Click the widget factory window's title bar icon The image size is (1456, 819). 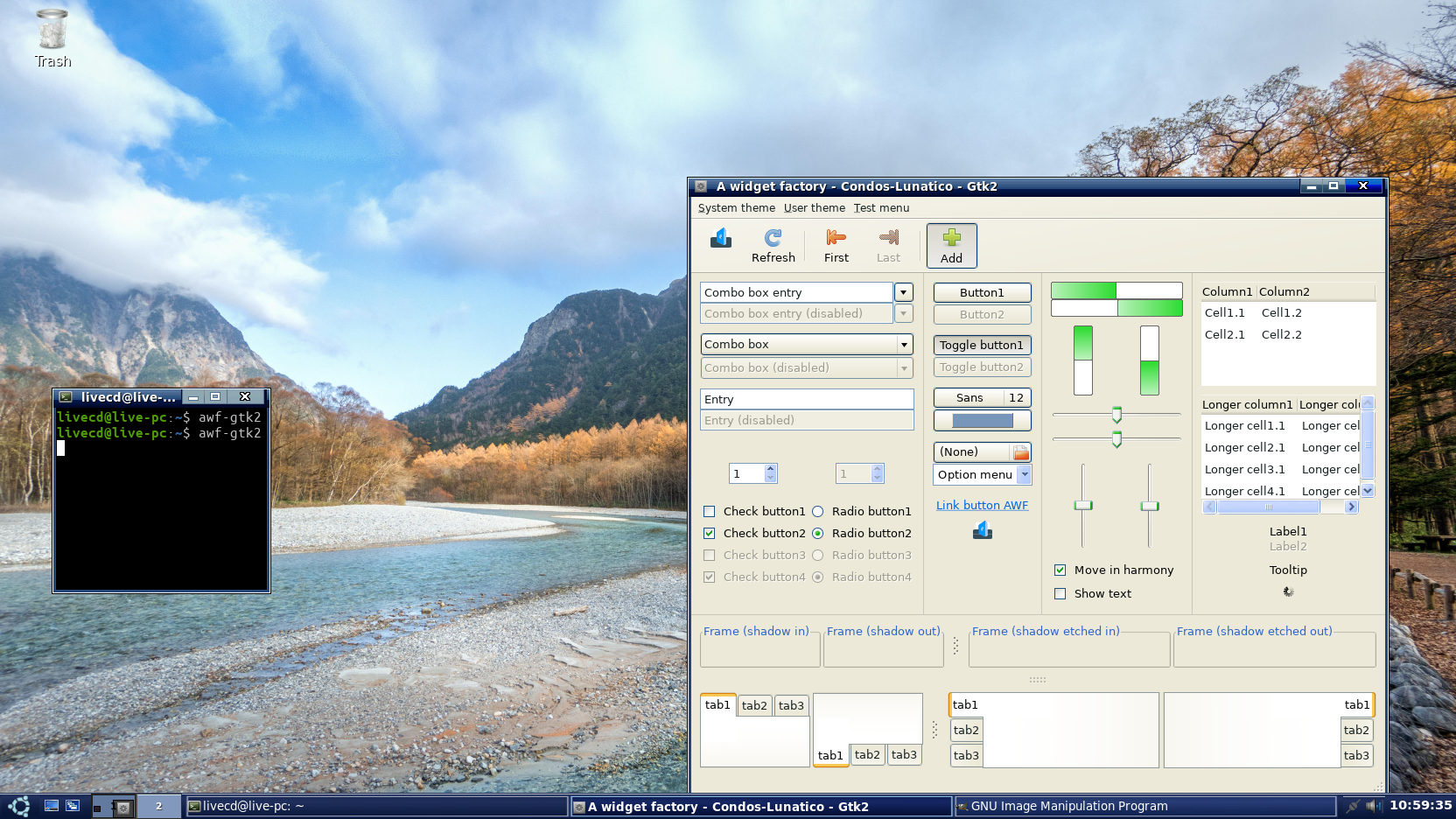(701, 186)
